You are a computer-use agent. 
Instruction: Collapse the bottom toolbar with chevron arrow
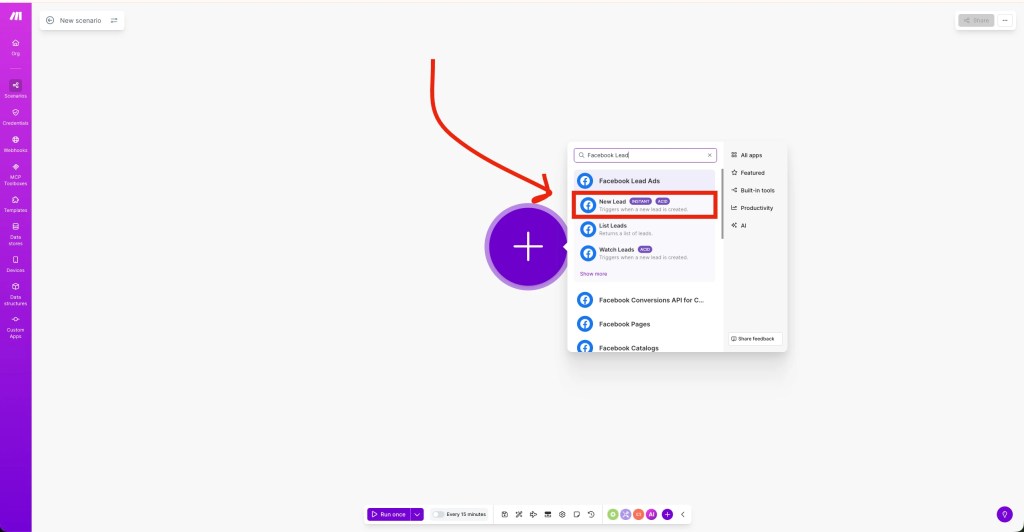683,514
